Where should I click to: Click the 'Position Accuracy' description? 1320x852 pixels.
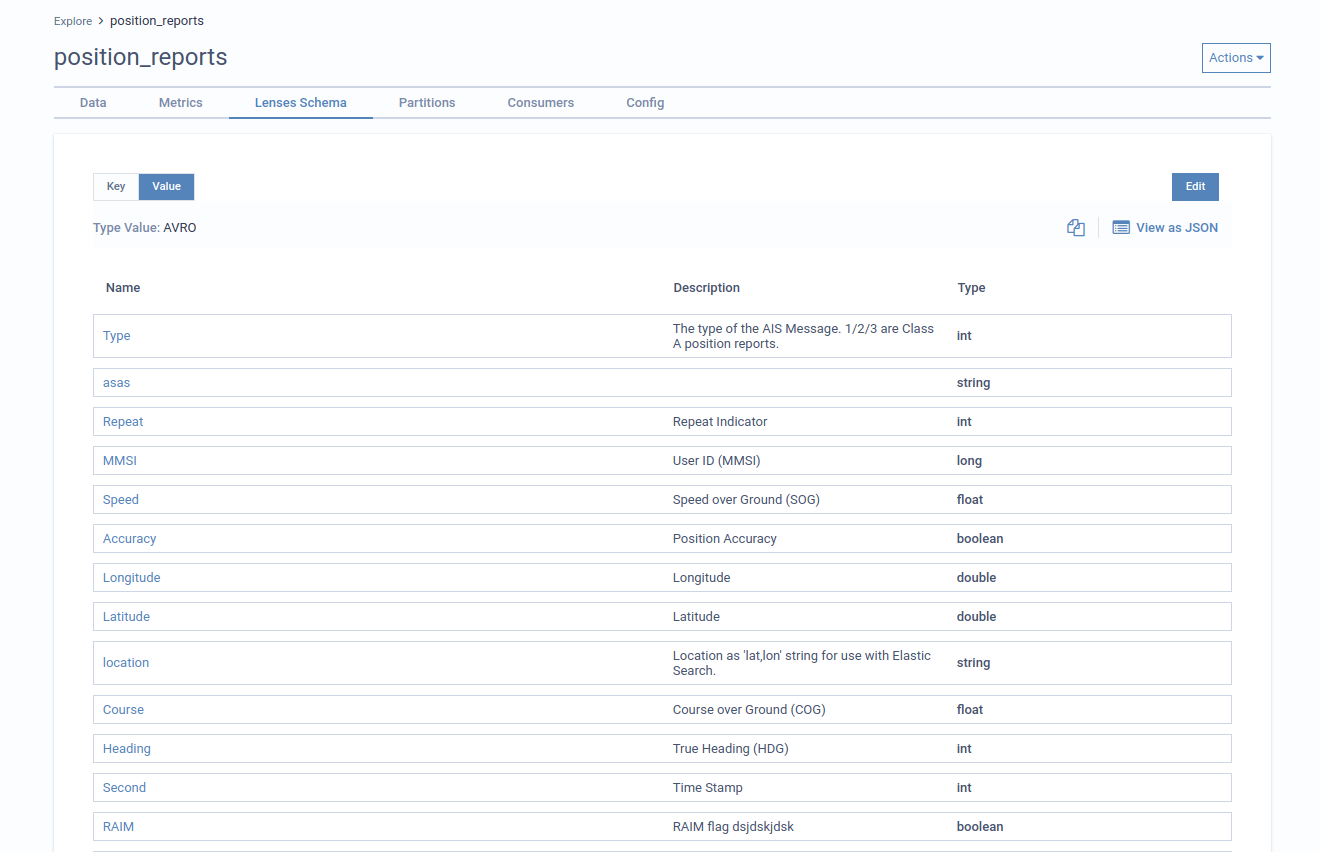[725, 539]
